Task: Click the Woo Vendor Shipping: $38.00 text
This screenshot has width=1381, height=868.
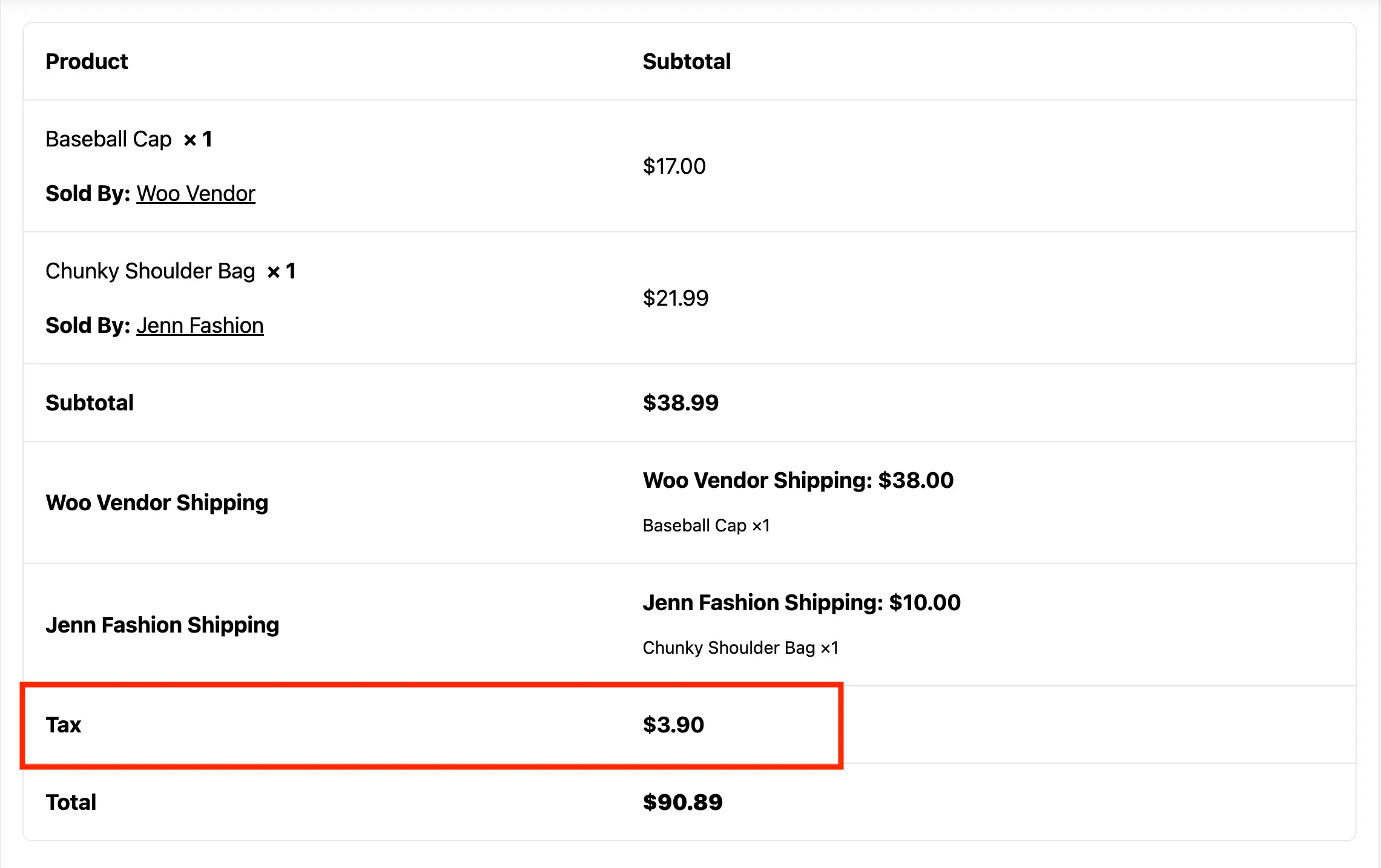Action: (797, 480)
